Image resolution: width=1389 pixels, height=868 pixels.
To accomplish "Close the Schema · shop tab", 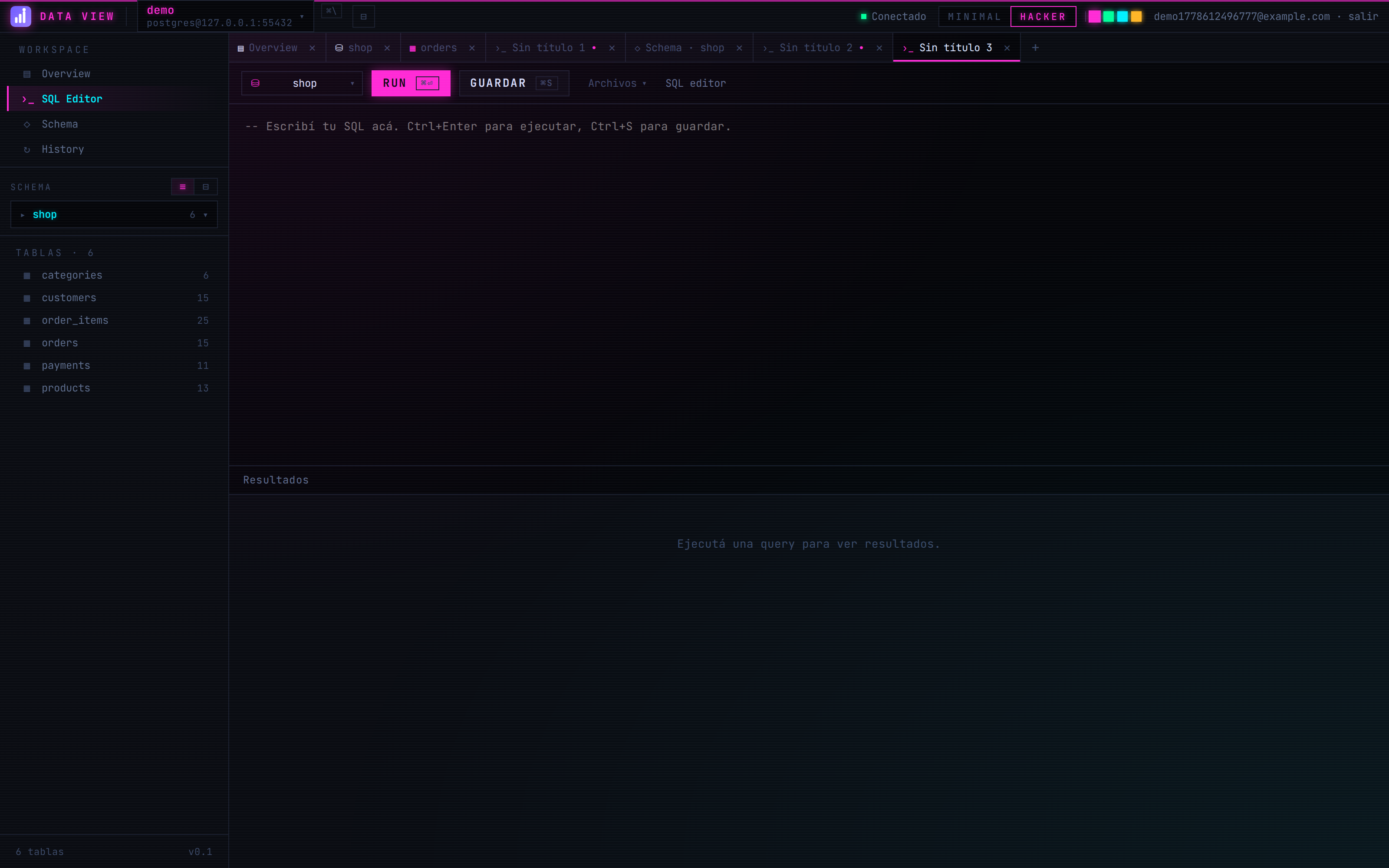I will click(739, 48).
